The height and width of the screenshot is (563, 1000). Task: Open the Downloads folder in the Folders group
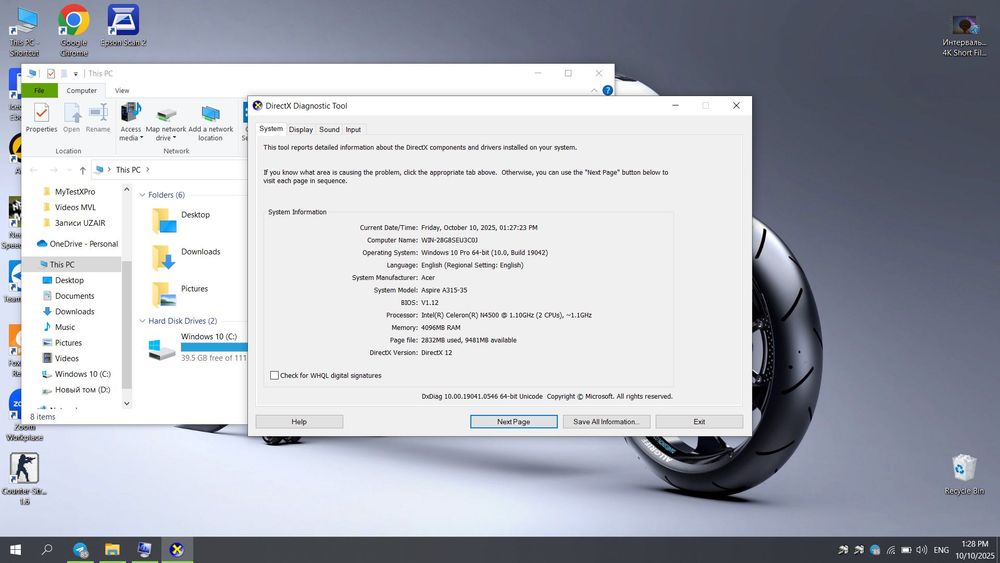point(186,258)
